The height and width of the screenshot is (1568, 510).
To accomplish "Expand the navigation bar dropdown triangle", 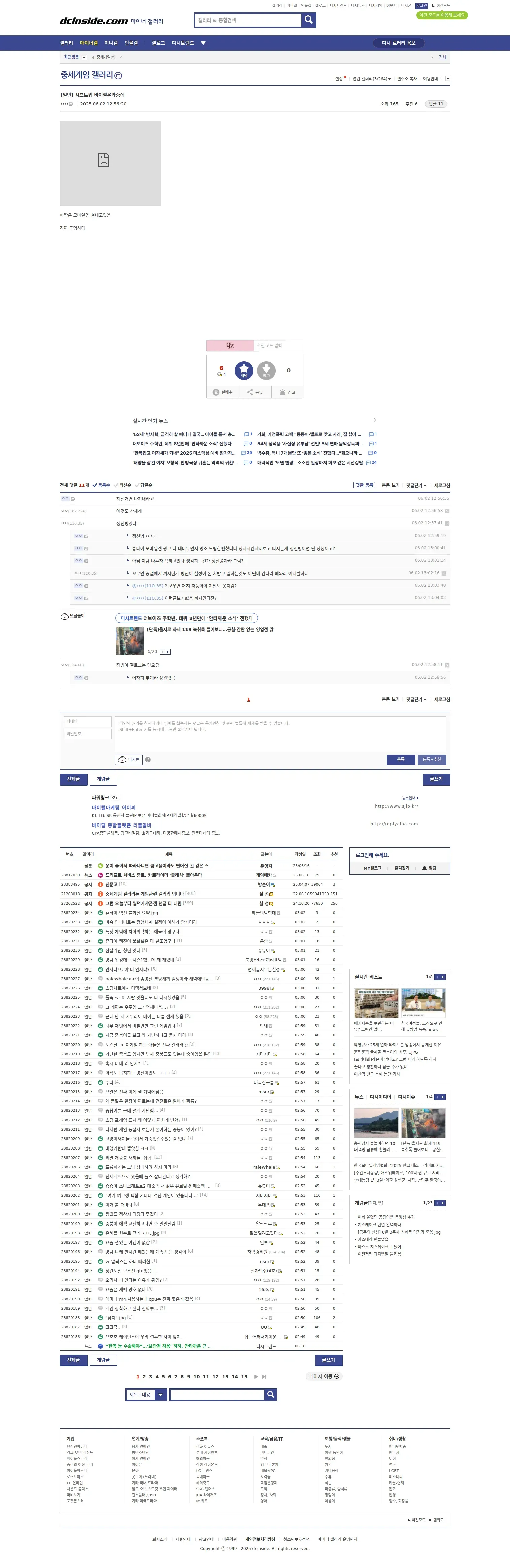I will pos(204,43).
